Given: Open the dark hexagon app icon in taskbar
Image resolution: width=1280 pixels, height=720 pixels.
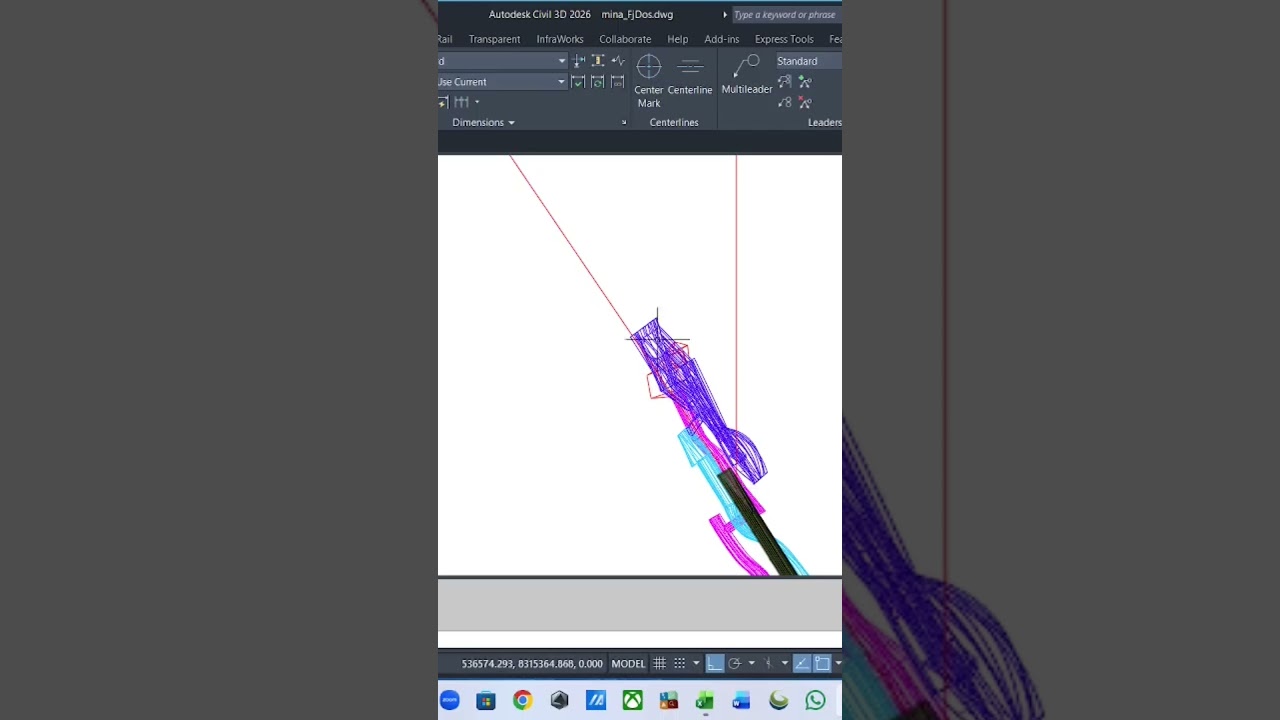Looking at the screenshot, I should click(559, 701).
